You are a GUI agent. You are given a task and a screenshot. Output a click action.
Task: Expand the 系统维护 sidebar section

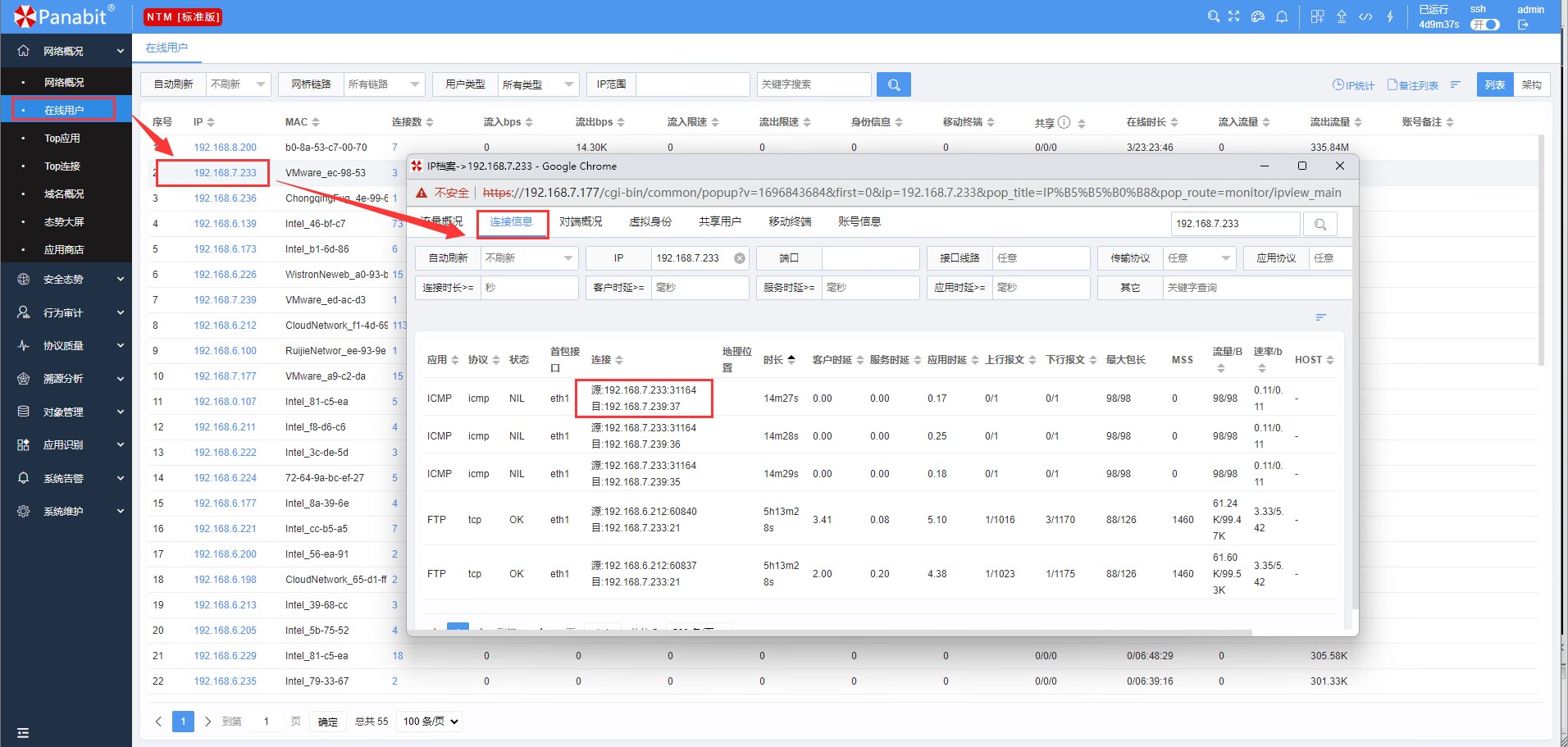pos(66,512)
